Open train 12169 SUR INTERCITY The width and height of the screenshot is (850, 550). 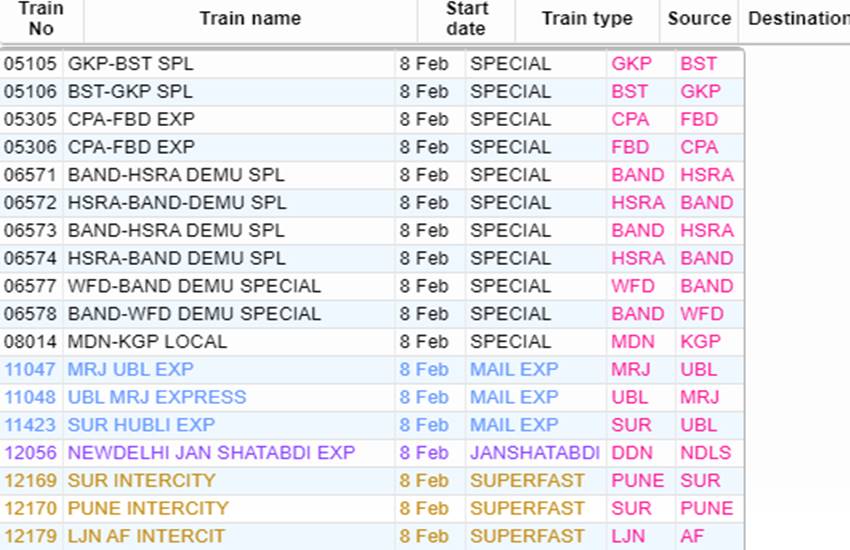[141, 481]
